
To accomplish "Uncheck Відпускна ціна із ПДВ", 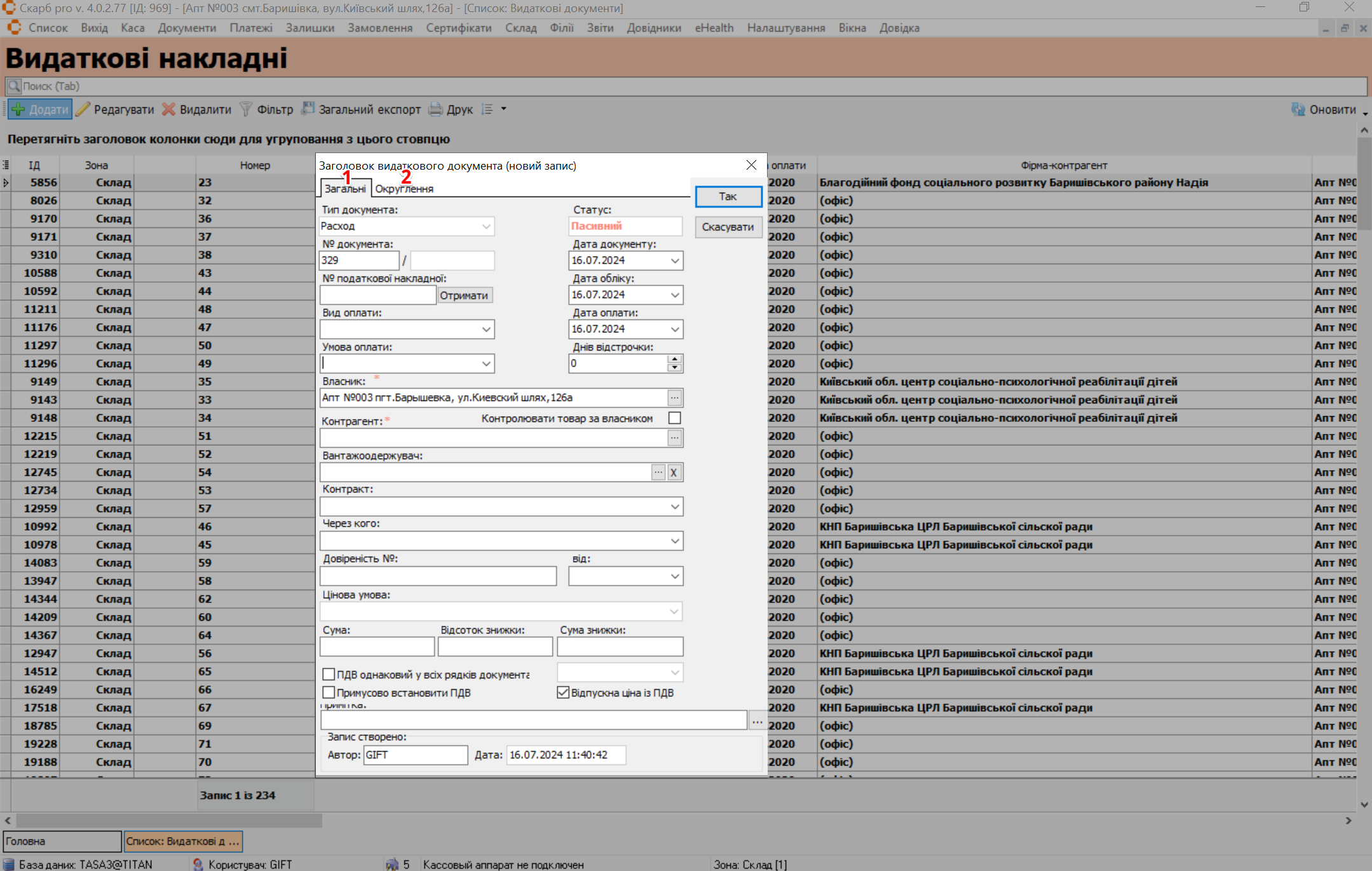I will (563, 692).
